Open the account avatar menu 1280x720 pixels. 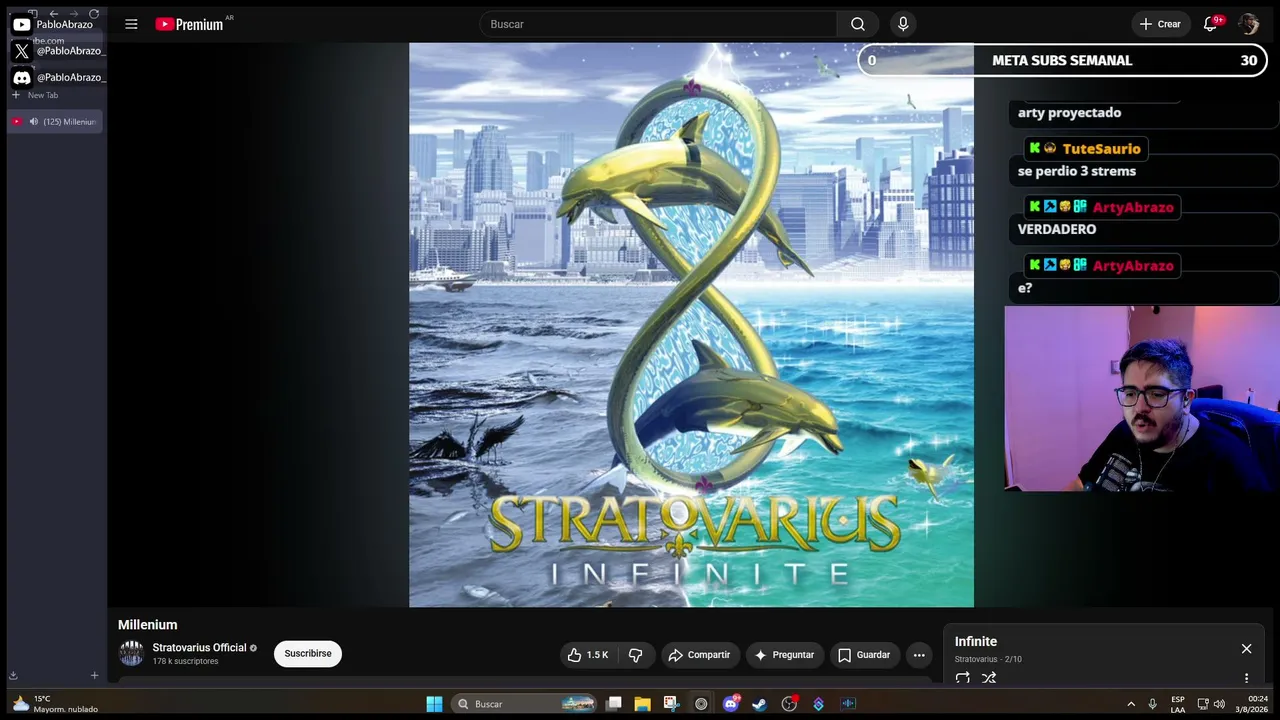tap(1248, 24)
